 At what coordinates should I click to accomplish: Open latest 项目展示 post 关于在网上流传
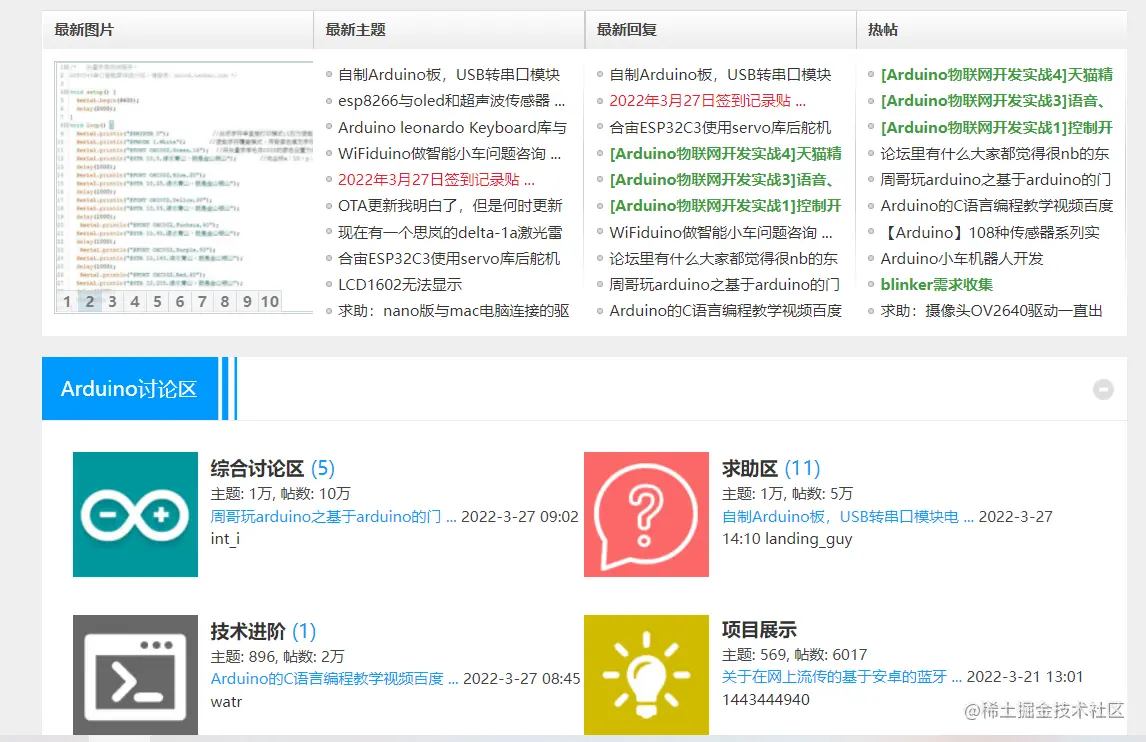[x=842, y=676]
